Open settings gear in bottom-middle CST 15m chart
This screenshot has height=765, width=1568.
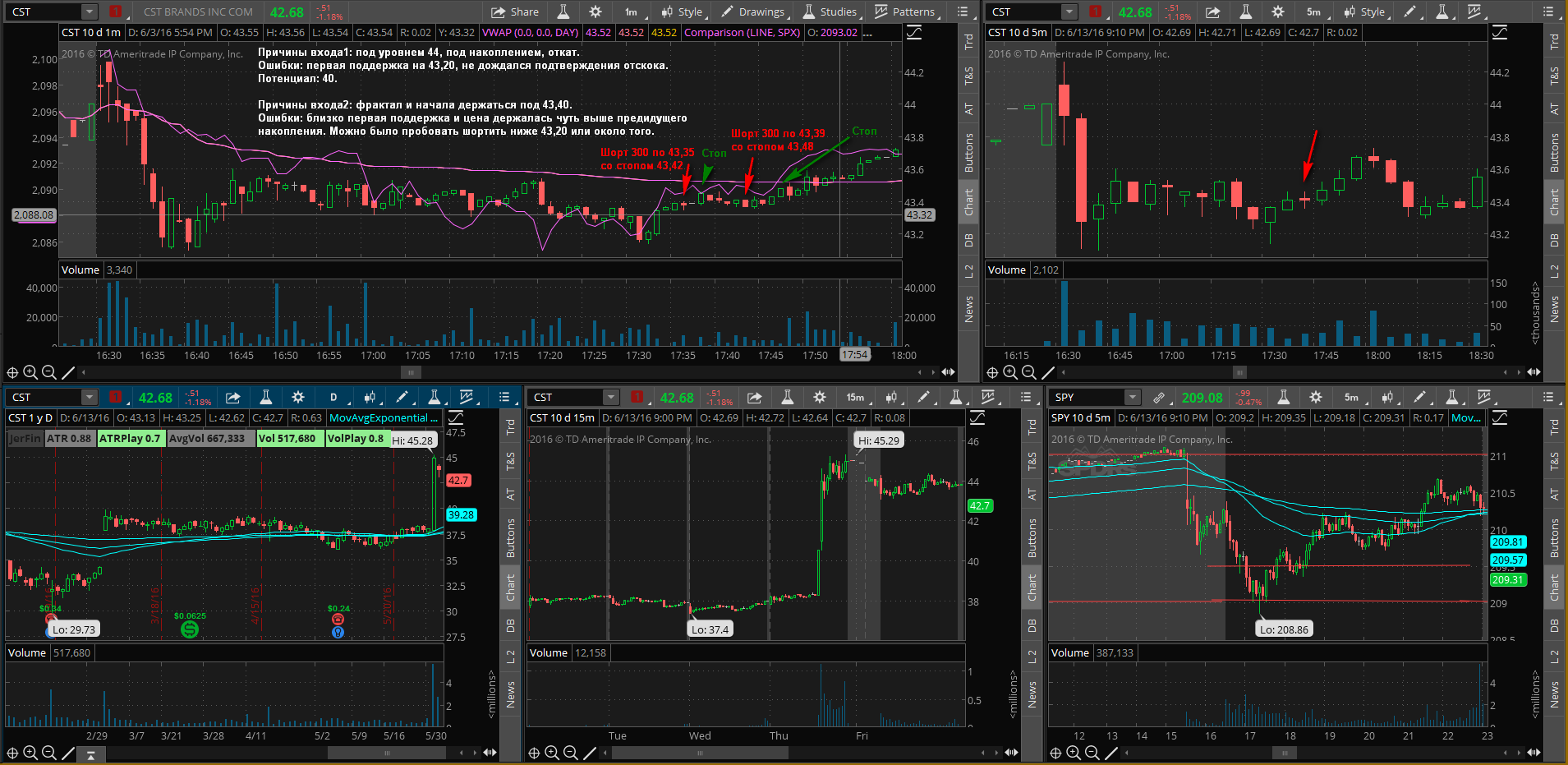tap(820, 397)
